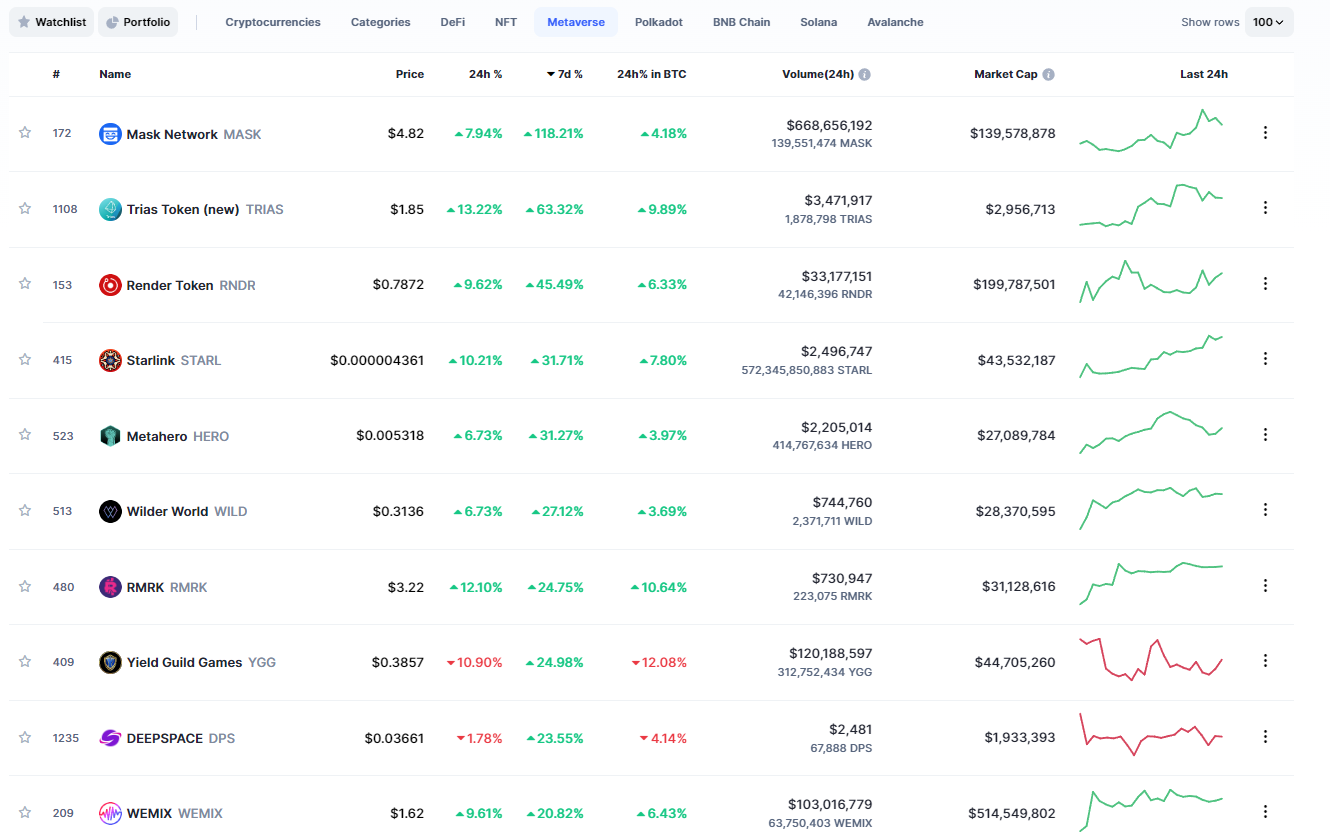Click the WEMIX coin logo
The height and width of the screenshot is (837, 1330).
click(110, 813)
